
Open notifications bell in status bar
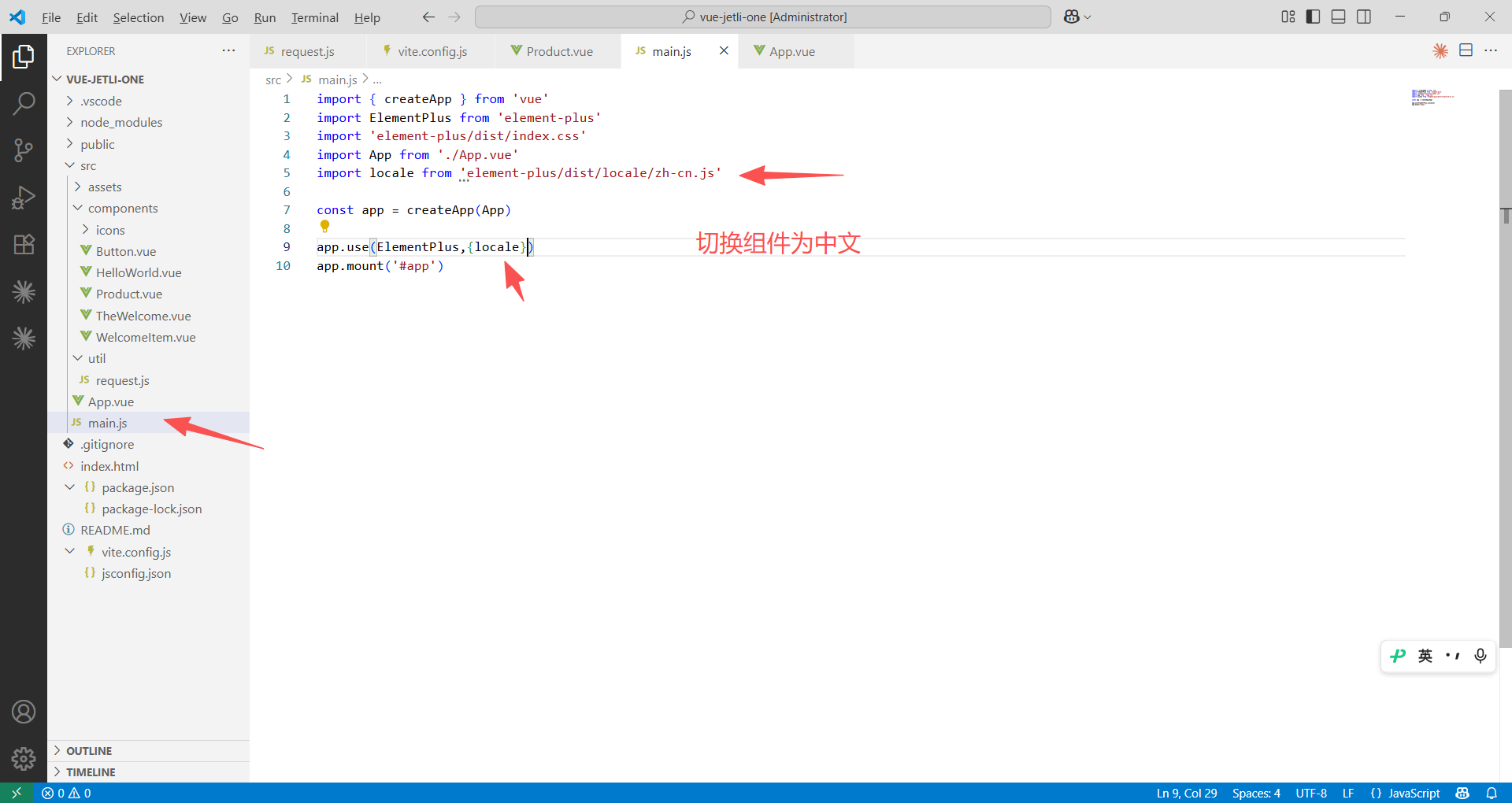[x=1492, y=793]
